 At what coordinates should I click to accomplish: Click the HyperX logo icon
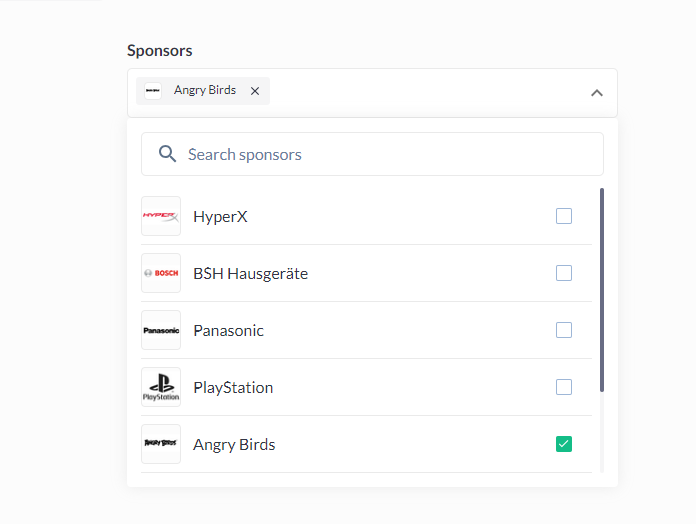[x=161, y=216]
